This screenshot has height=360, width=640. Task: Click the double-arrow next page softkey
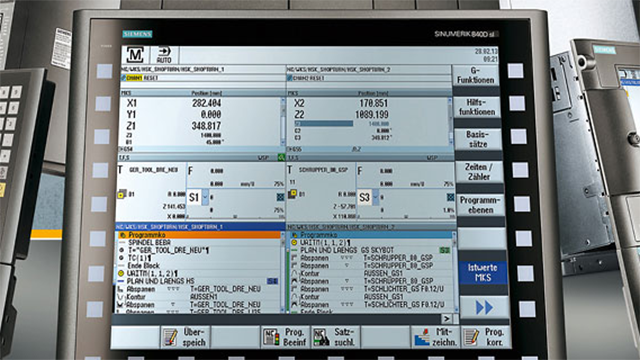[x=484, y=307]
